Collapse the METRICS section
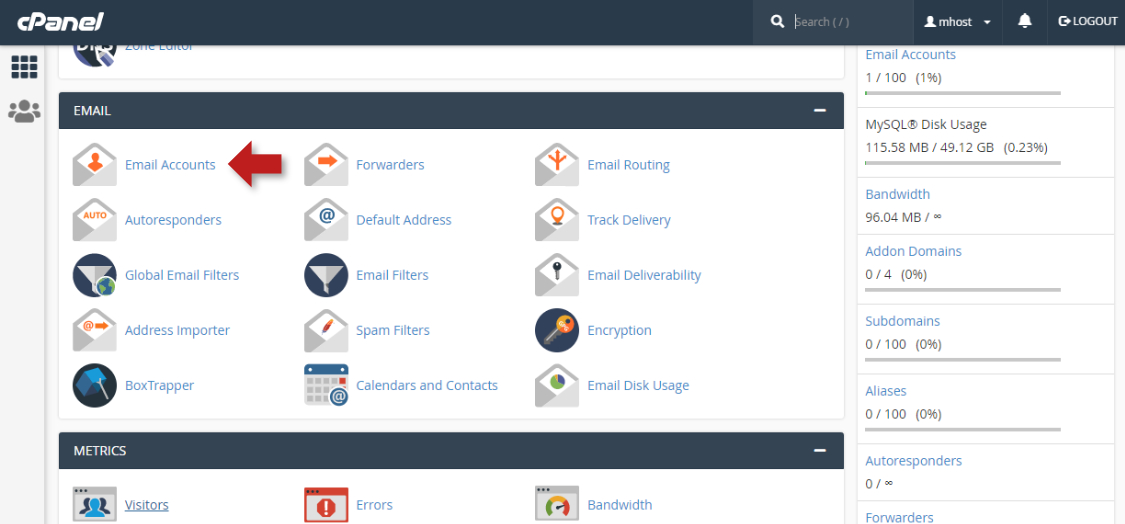This screenshot has height=524, width=1125. 819,451
